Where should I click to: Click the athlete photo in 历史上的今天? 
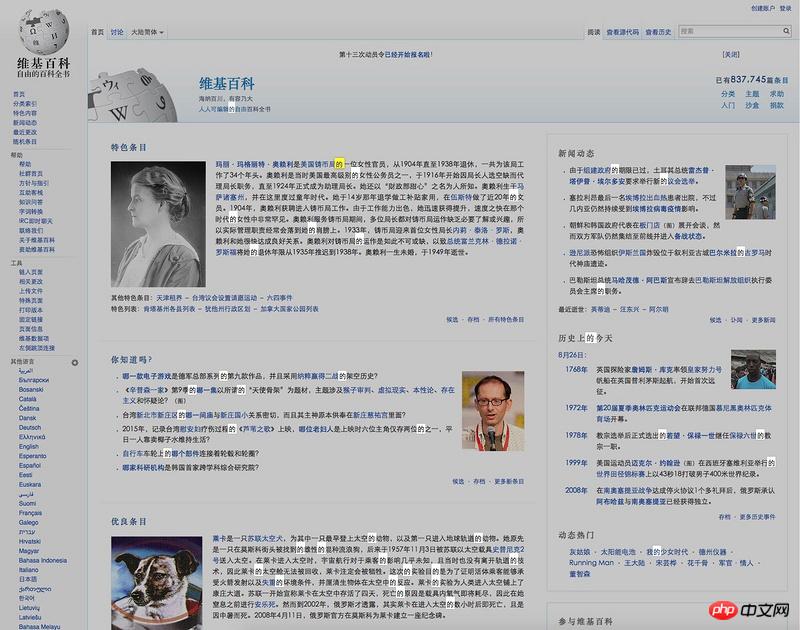coord(753,369)
